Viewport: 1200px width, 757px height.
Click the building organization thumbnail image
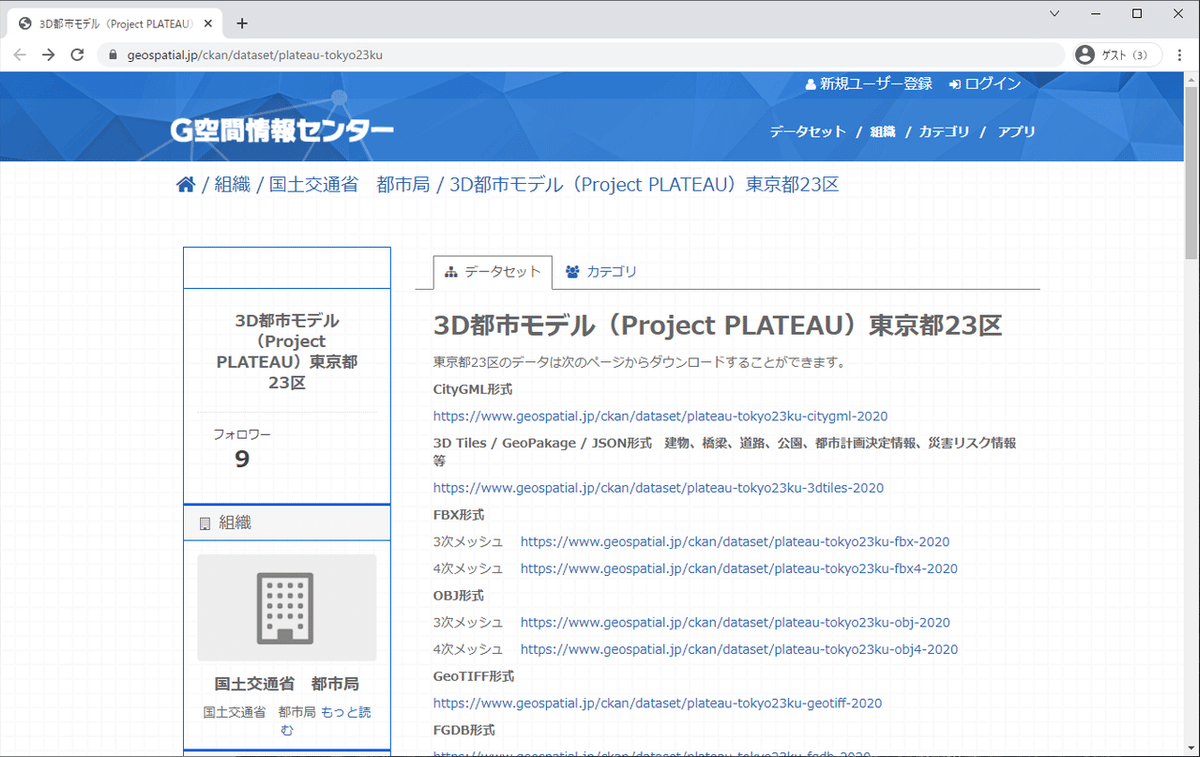pyautogui.click(x=287, y=607)
